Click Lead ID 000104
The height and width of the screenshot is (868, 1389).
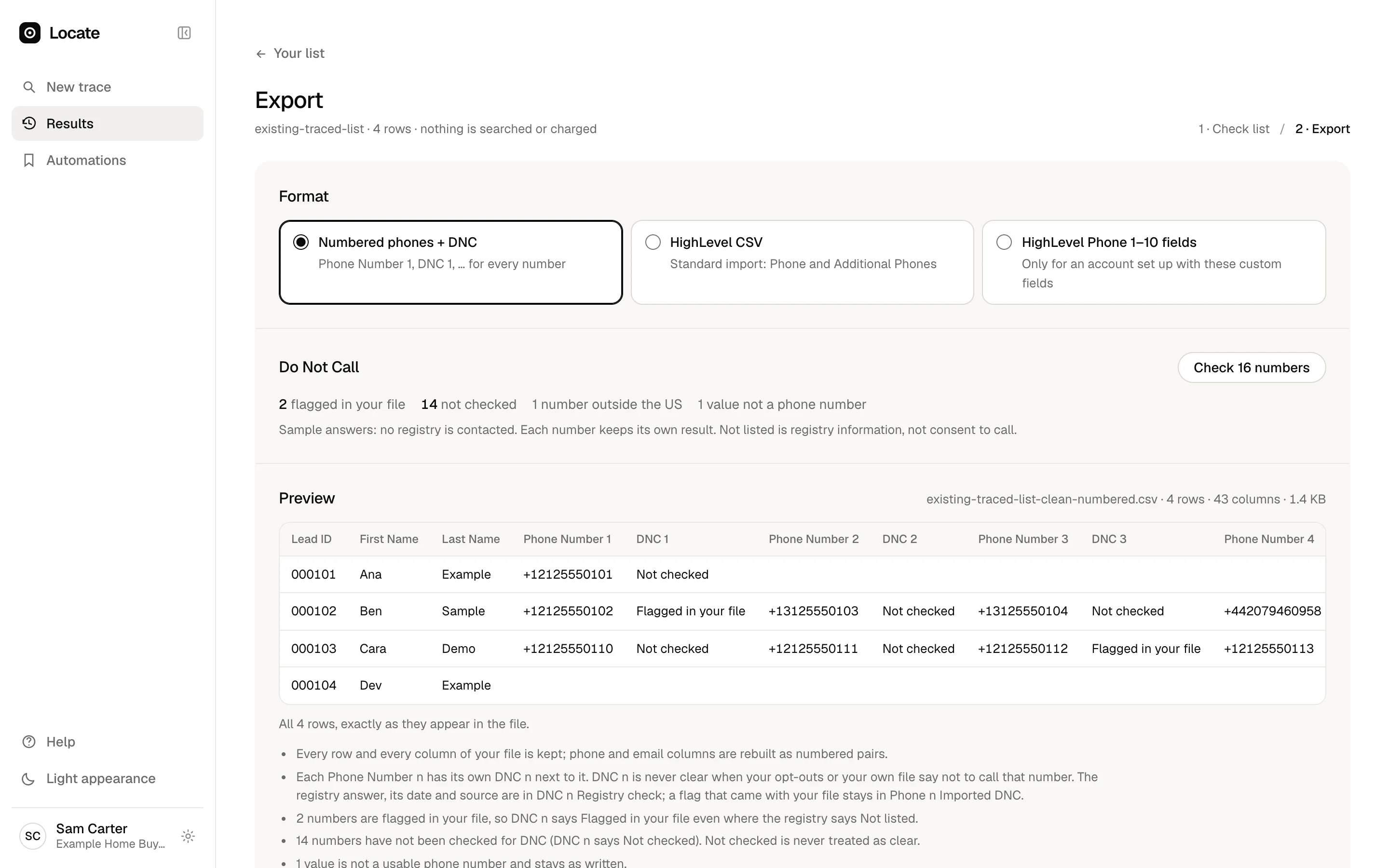(x=313, y=685)
